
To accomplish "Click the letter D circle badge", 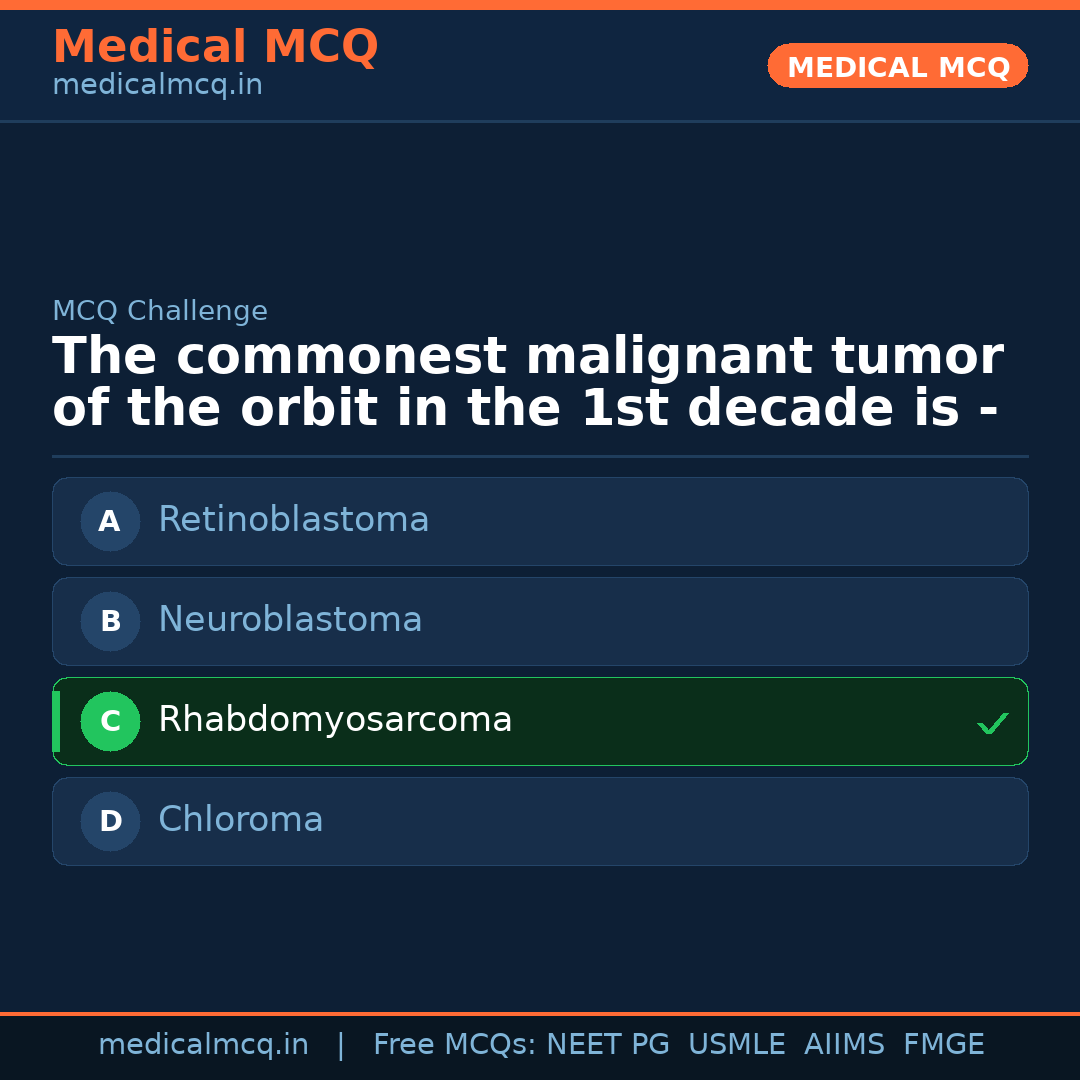I will [x=110, y=821].
